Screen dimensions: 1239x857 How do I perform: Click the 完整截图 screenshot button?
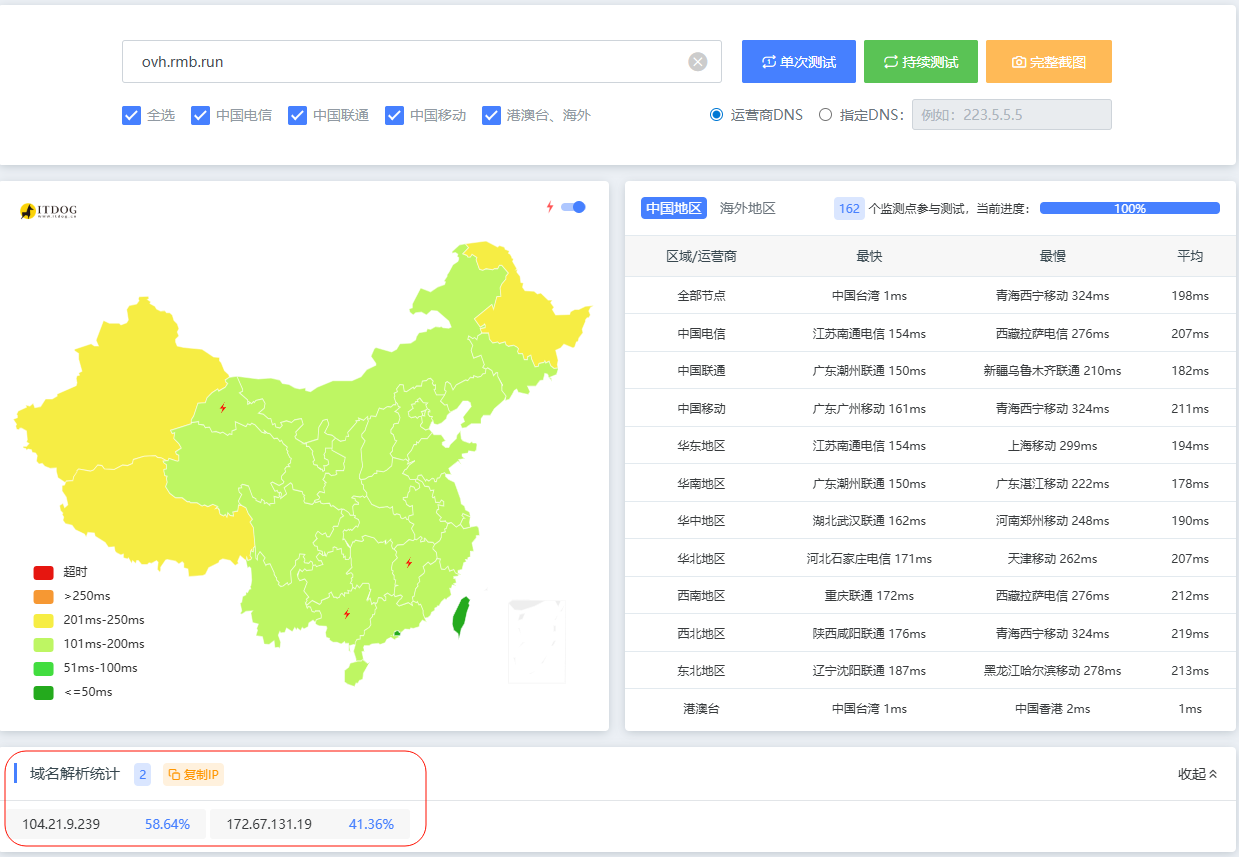click(1048, 62)
